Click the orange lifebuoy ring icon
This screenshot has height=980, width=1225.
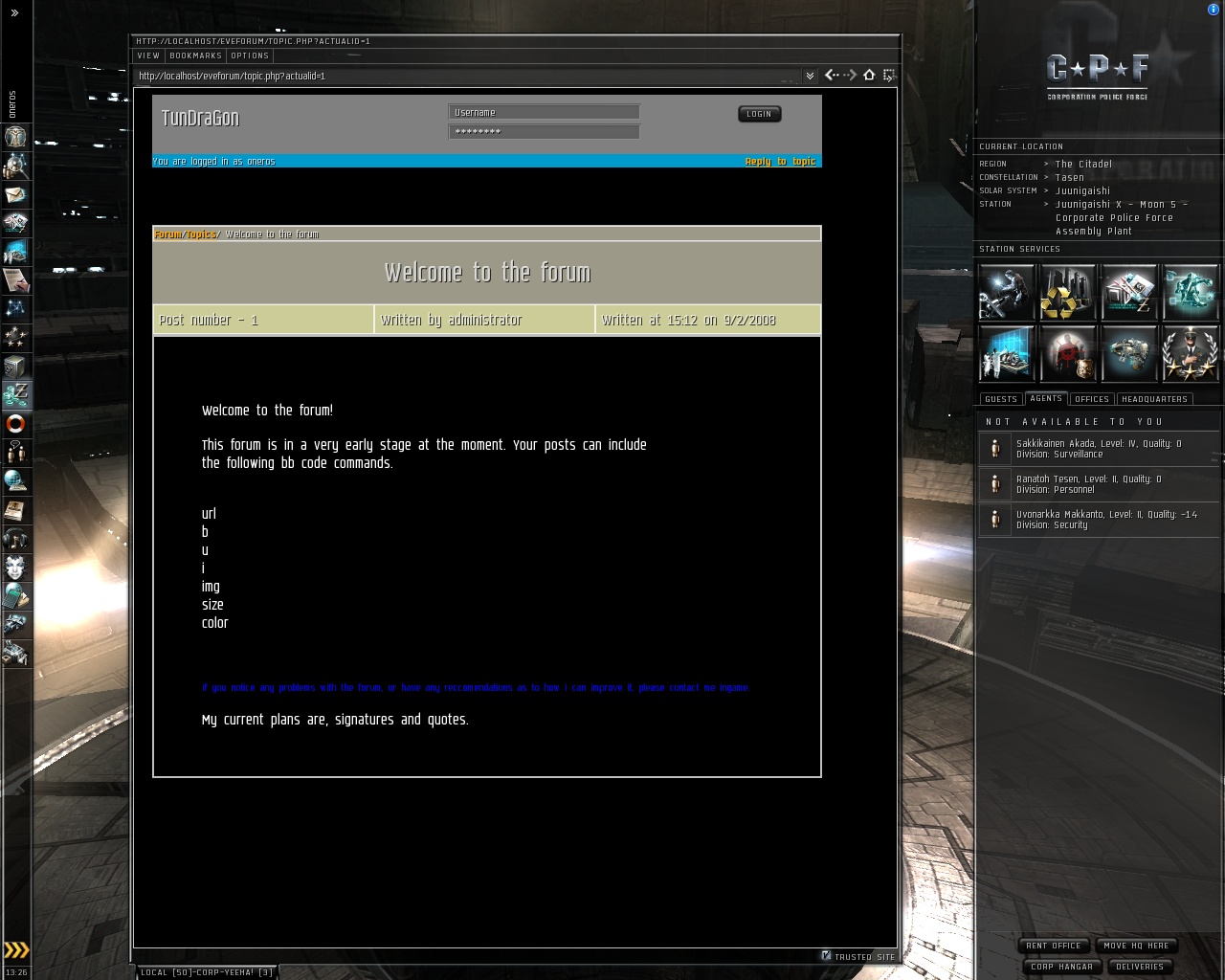pyautogui.click(x=16, y=424)
